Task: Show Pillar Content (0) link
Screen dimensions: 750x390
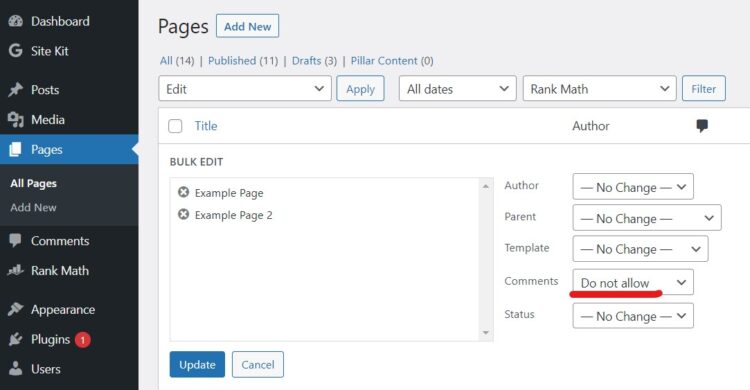Action: point(392,61)
